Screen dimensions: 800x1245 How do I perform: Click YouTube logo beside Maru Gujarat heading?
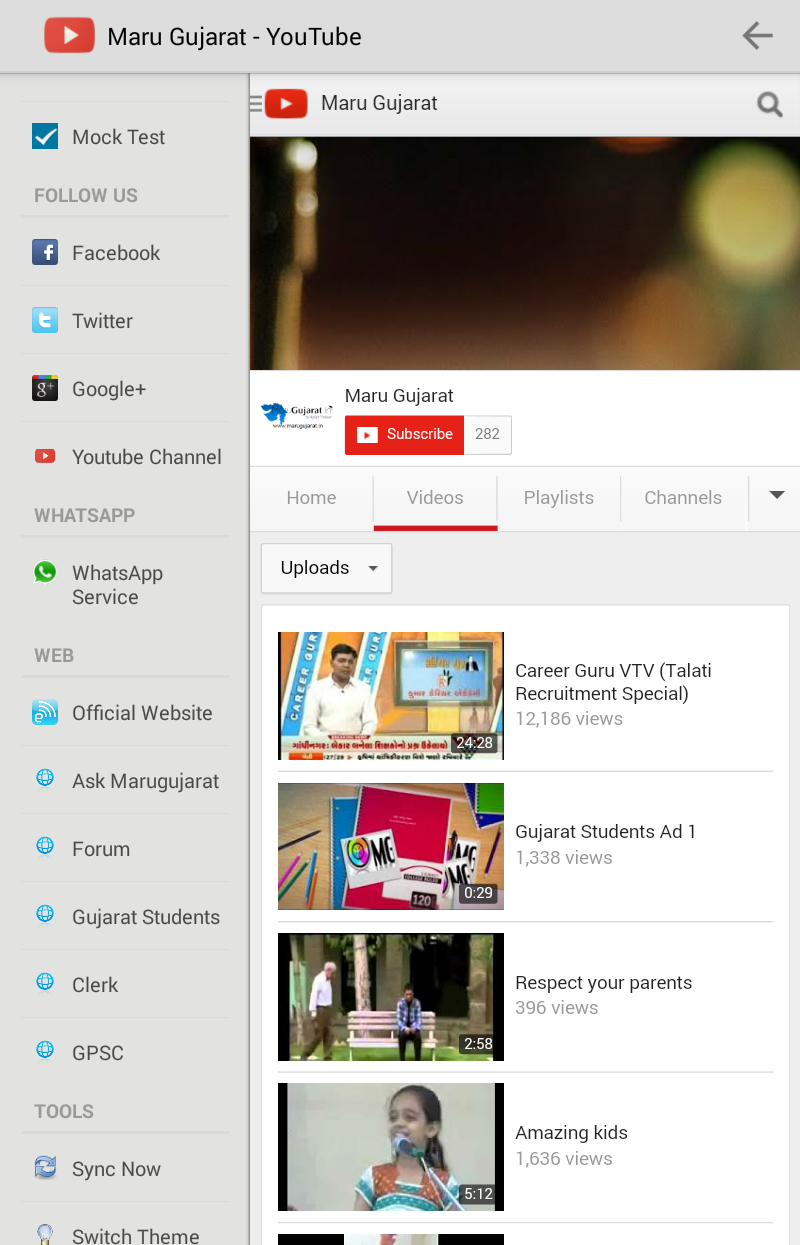point(286,104)
